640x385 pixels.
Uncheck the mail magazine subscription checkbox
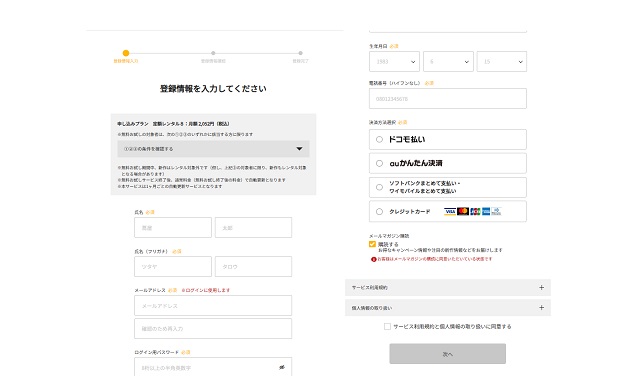372,244
